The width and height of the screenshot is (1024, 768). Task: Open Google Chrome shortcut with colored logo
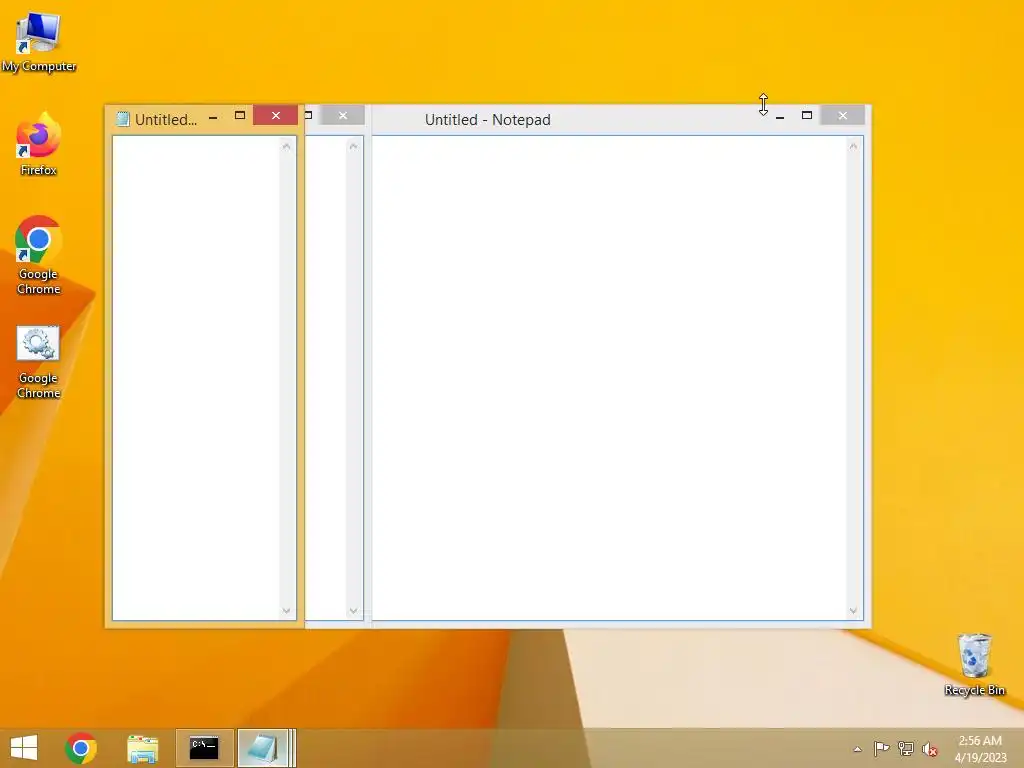coord(39,255)
